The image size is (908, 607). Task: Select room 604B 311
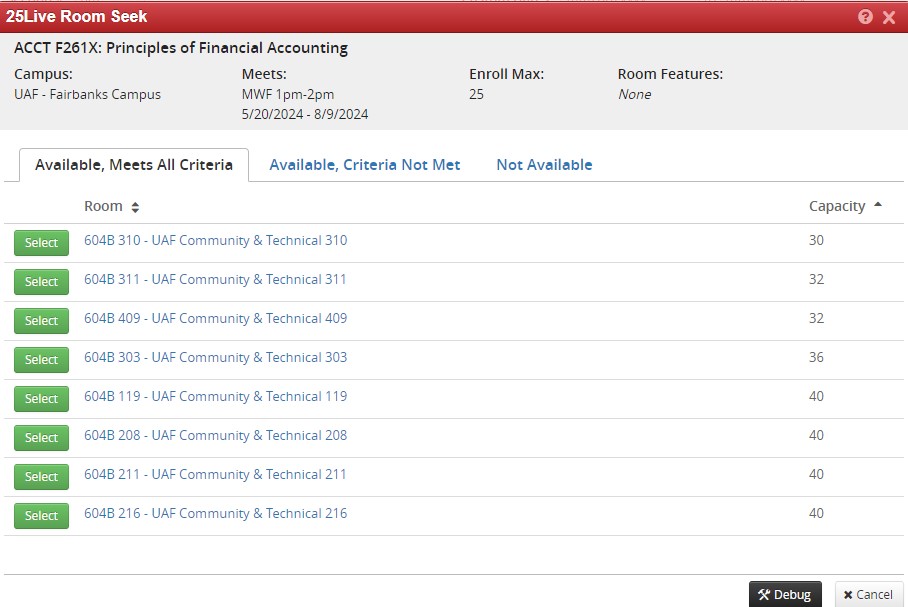pos(41,282)
